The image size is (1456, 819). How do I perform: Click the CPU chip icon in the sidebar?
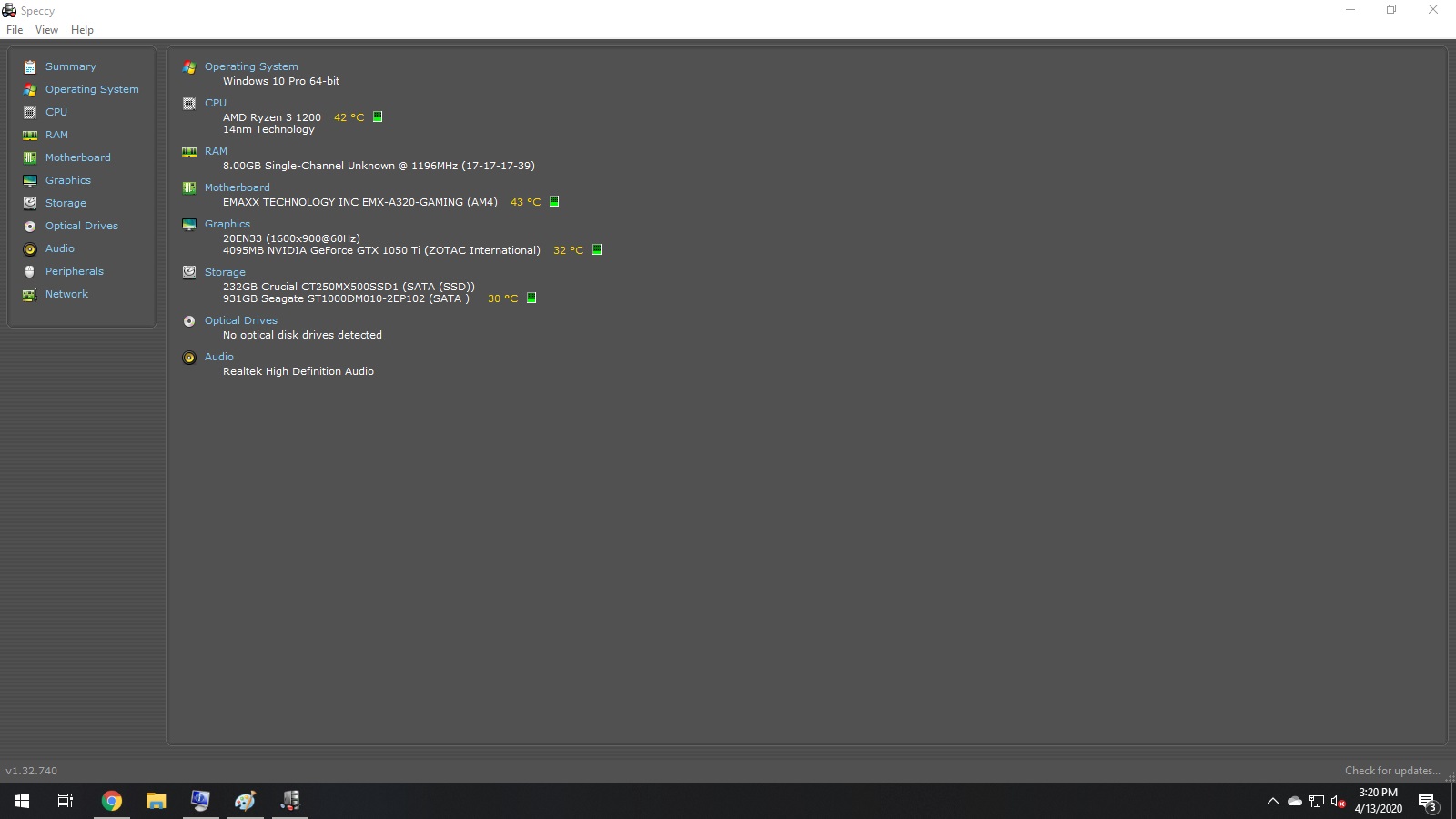(30, 112)
